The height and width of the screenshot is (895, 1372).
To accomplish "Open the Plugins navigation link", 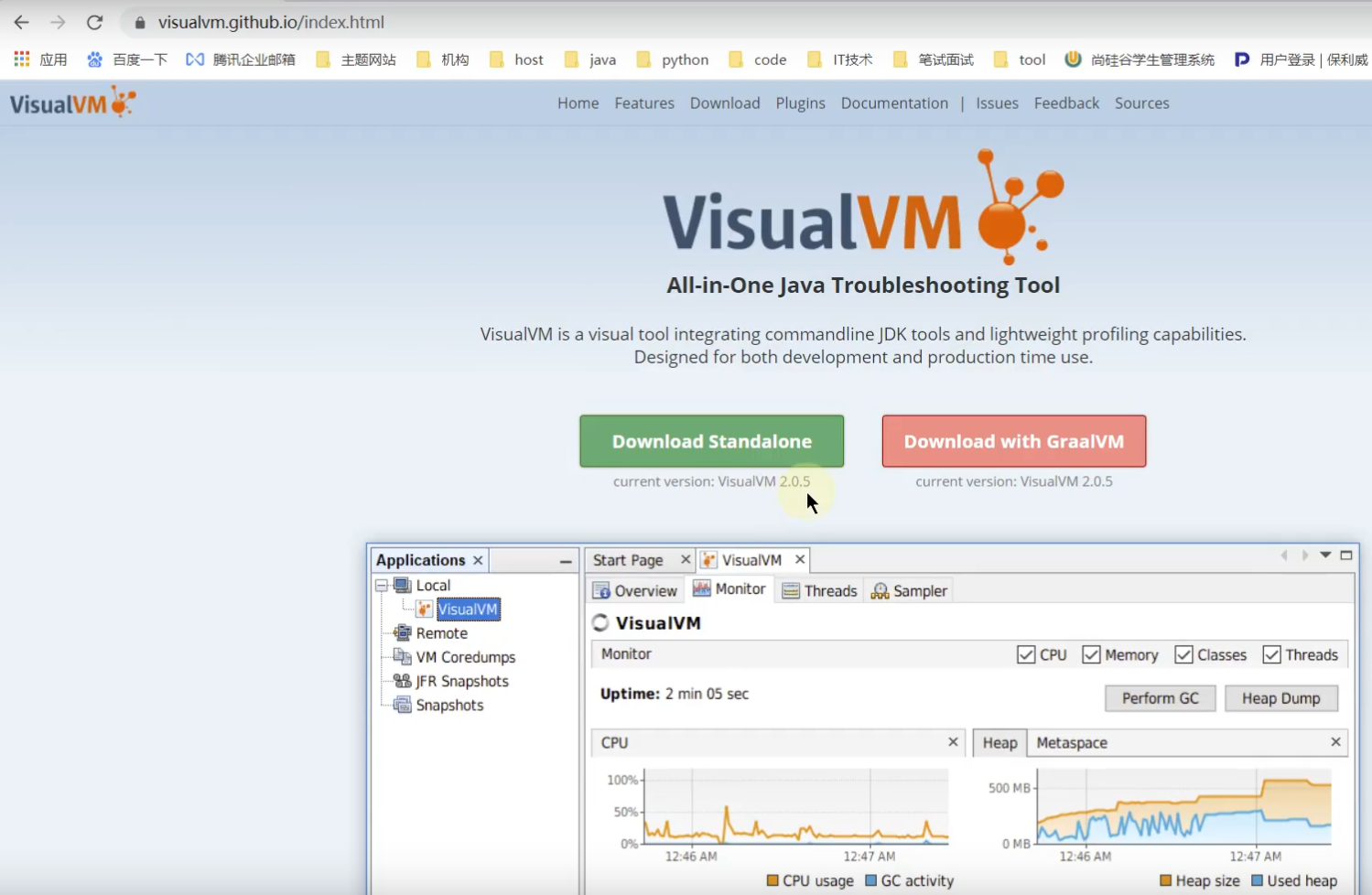I will [x=801, y=103].
